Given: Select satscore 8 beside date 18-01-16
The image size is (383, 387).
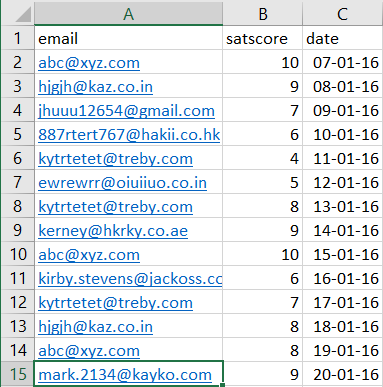Looking at the screenshot, I should click(263, 326).
